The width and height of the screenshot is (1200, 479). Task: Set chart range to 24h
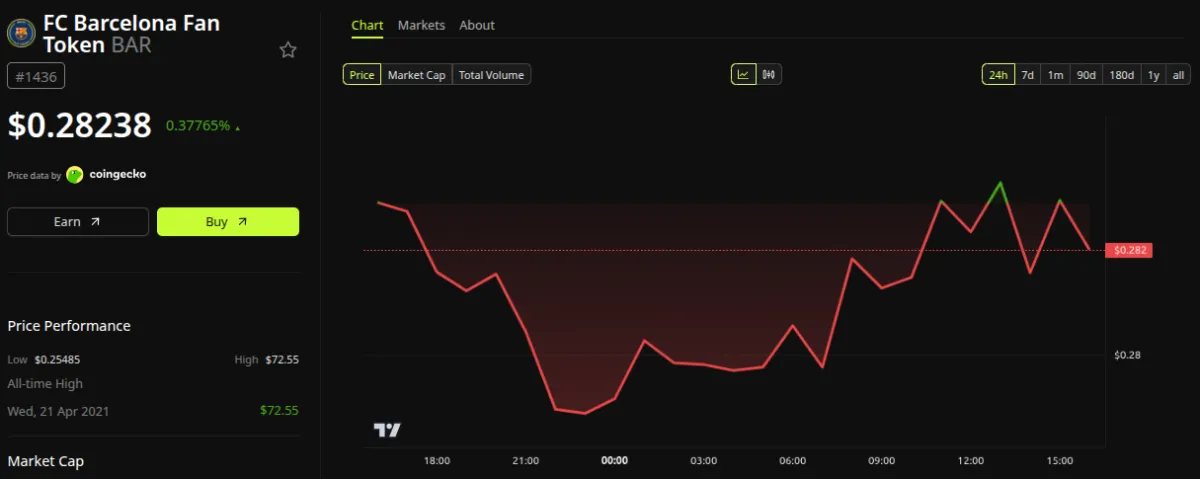998,75
